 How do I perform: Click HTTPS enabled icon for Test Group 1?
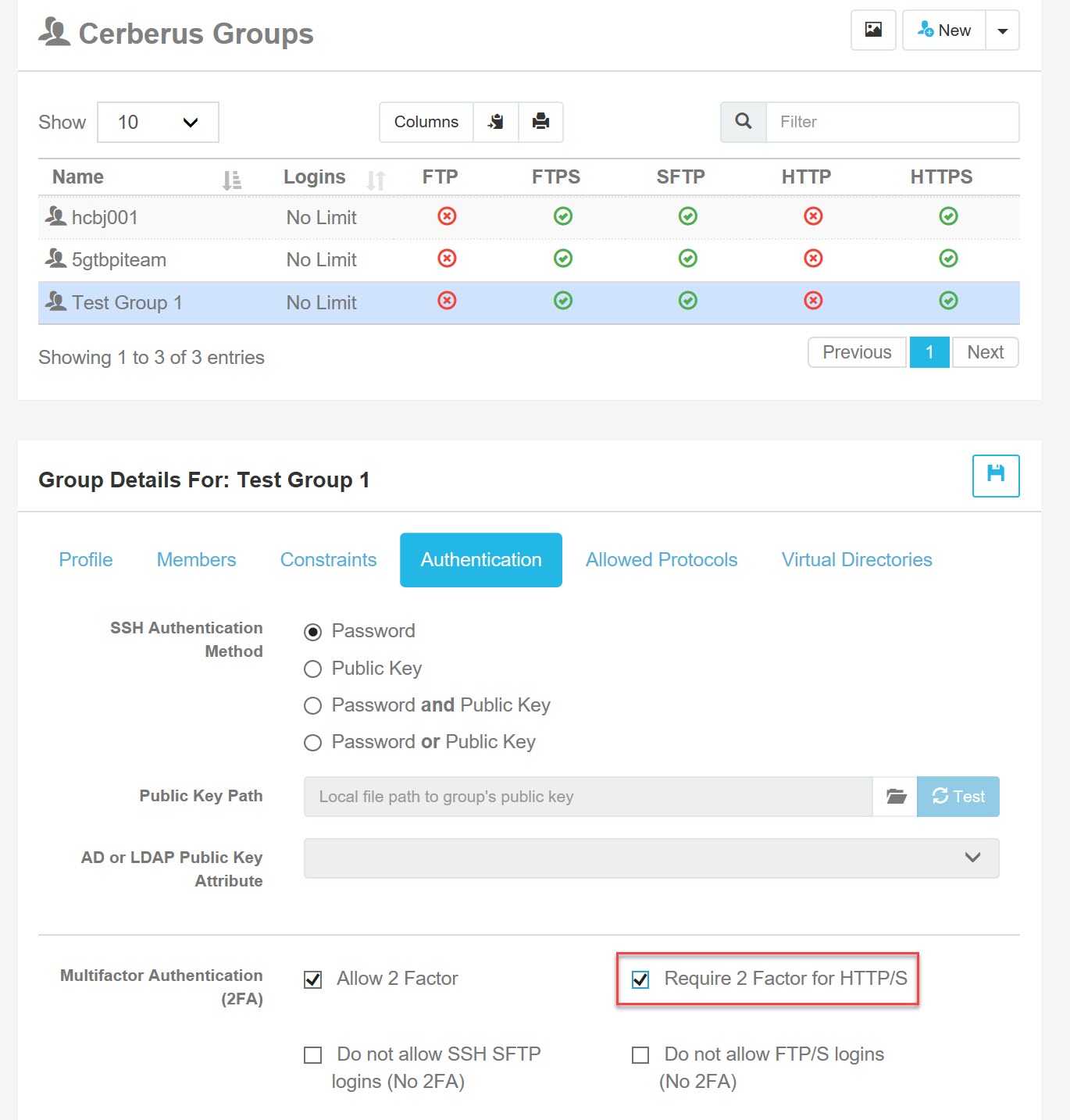tap(948, 300)
